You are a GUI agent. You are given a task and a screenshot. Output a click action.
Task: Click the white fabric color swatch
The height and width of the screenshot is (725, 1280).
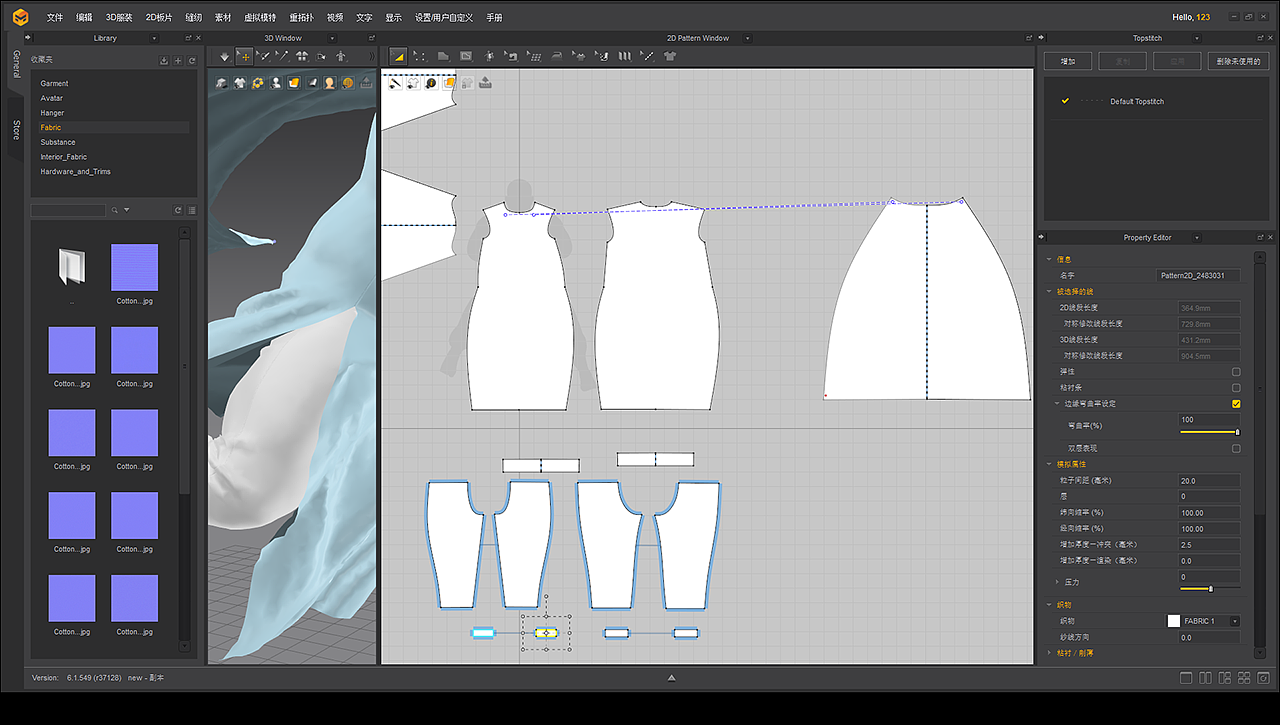(x=1174, y=621)
